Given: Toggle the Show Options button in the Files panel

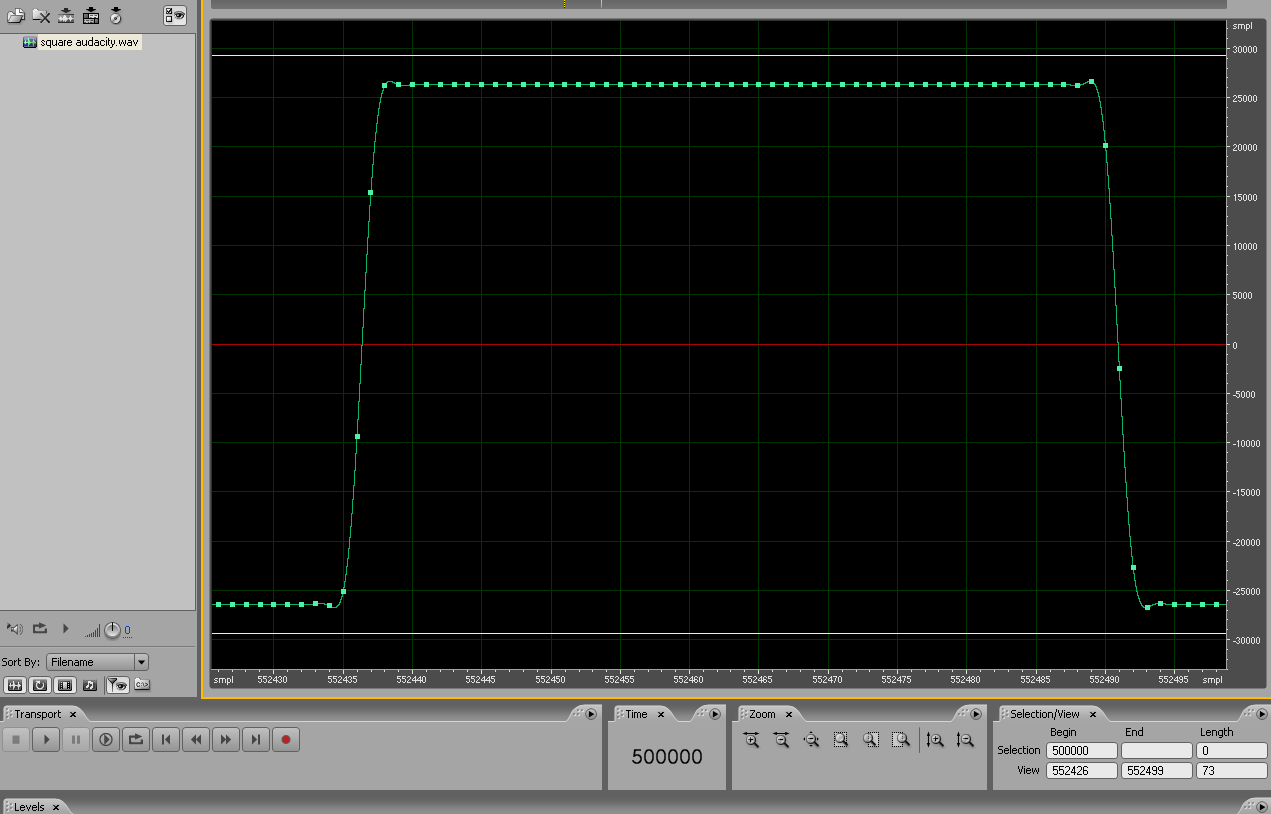Looking at the screenshot, I should [174, 15].
